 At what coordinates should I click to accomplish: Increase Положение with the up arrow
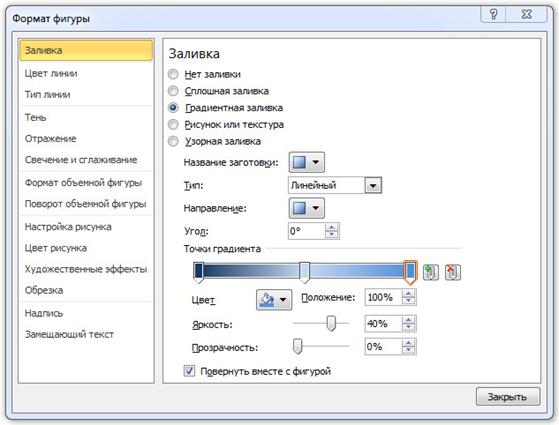[x=409, y=293]
